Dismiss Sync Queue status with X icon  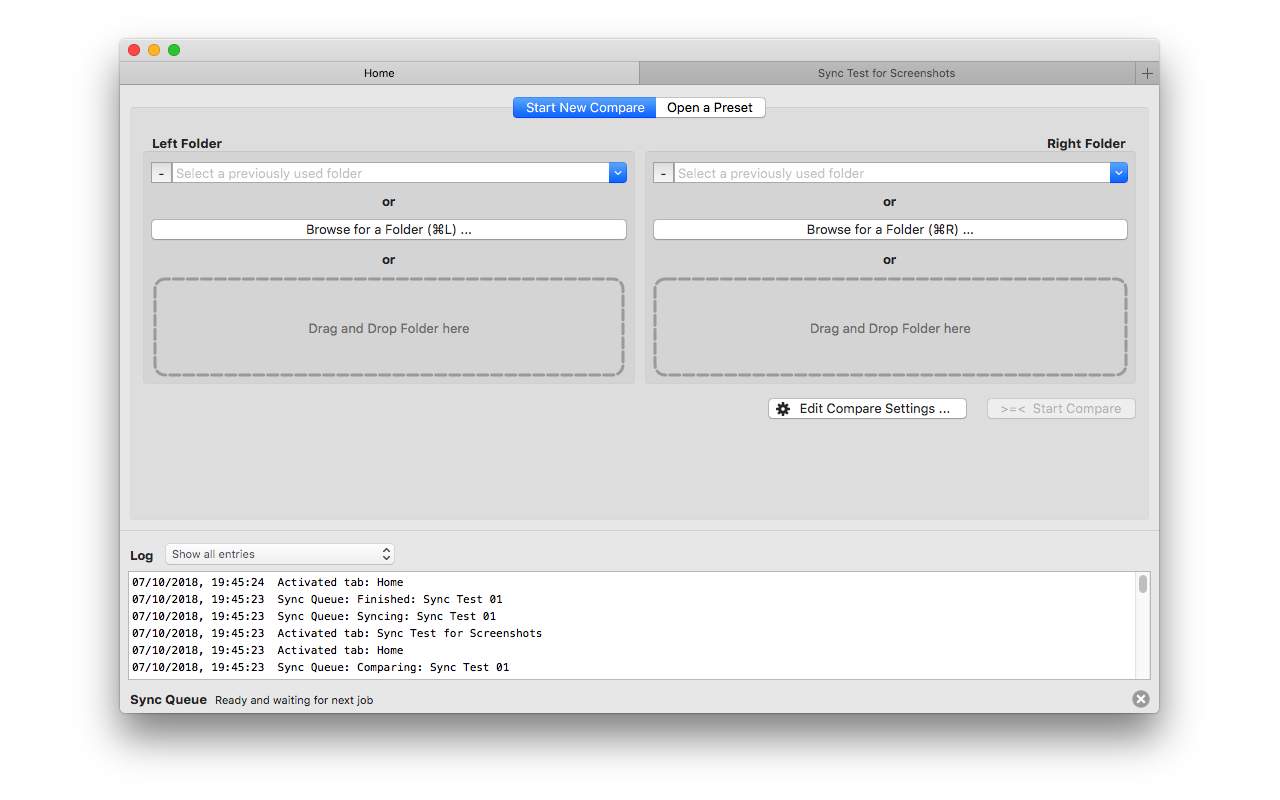[x=1140, y=698]
